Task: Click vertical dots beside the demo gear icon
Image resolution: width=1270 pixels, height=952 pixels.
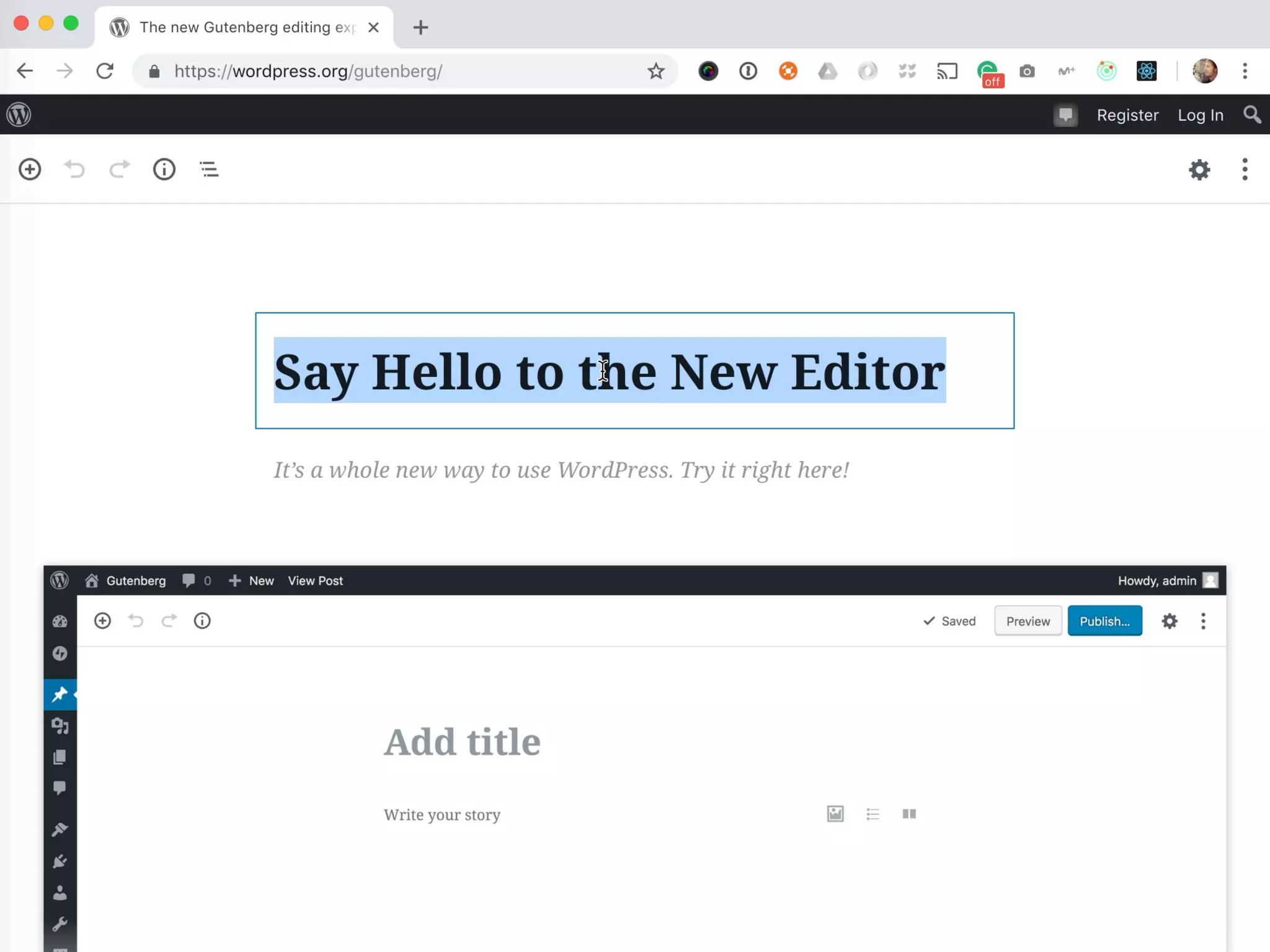Action: [1203, 621]
